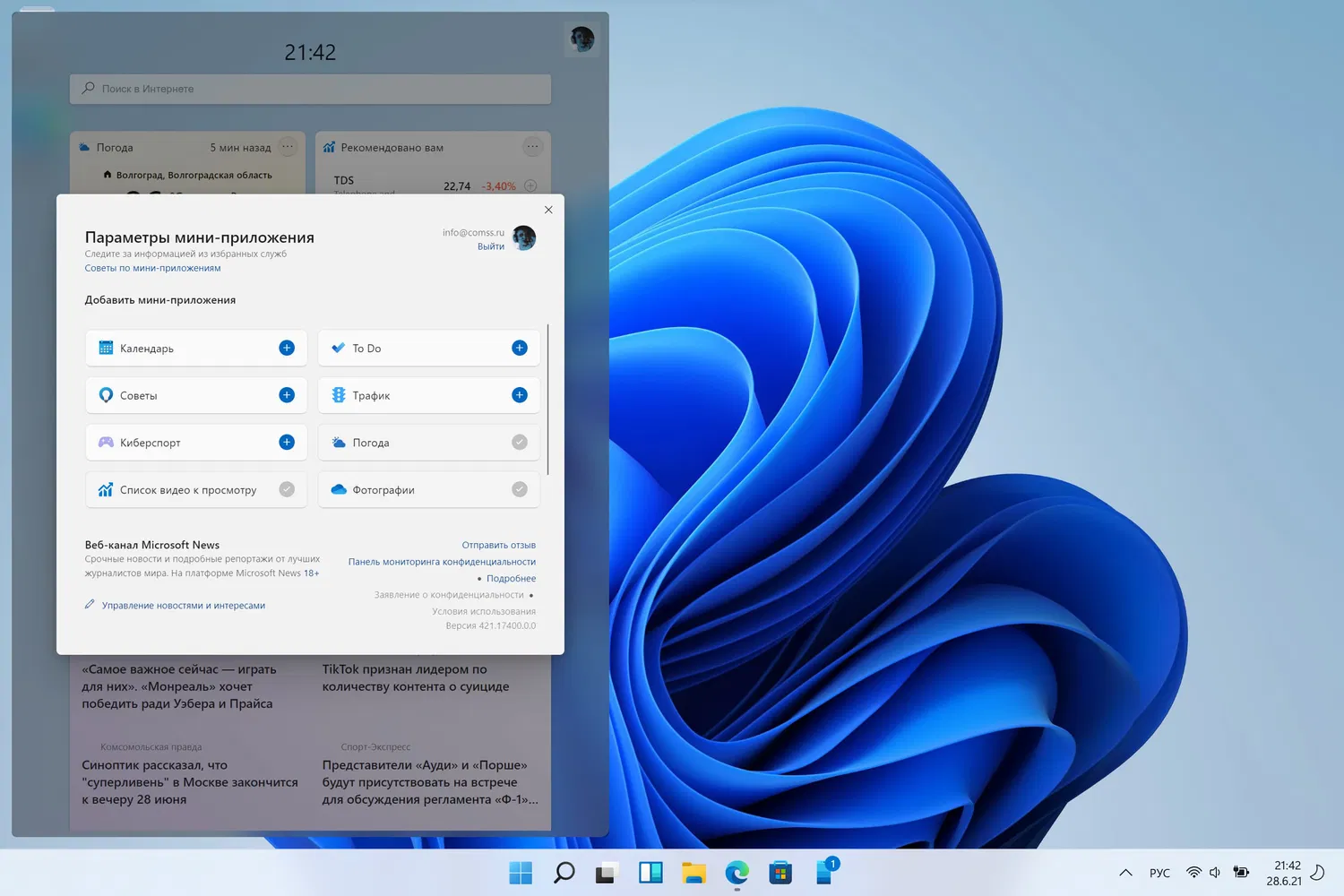Image resolution: width=1344 pixels, height=896 pixels.
Task: Add the Киберспорт (Esports) widget
Action: point(287,442)
